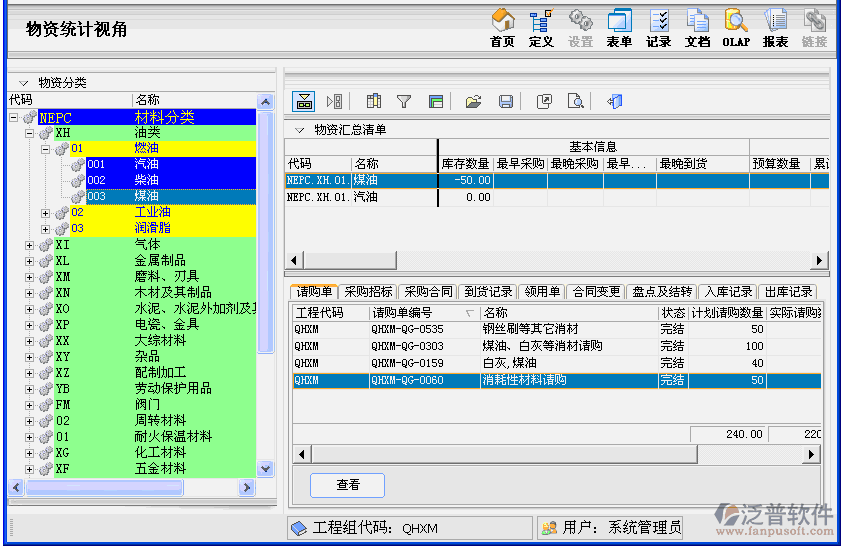Click the filter funnel toolbar icon
The image size is (844, 547).
click(404, 101)
